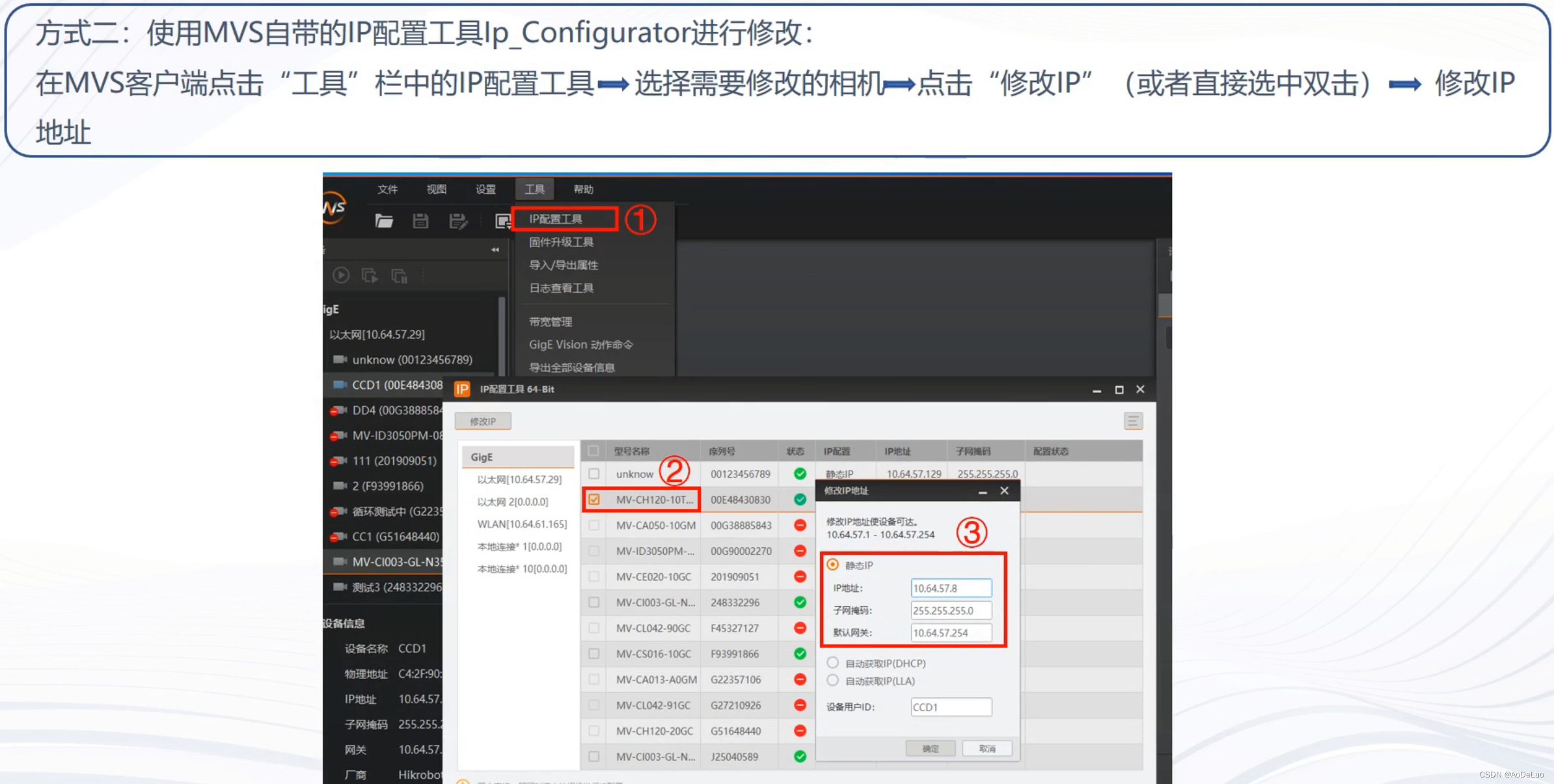Choose GigE Vision 动作命令 entry
1554x784 pixels.
(x=580, y=344)
